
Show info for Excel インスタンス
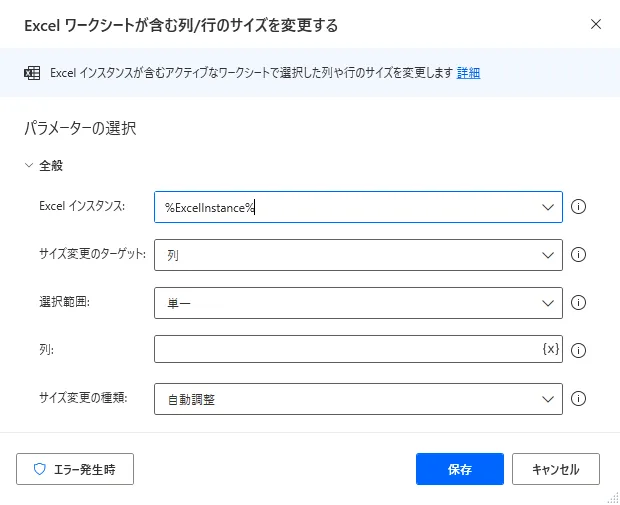pos(578,207)
